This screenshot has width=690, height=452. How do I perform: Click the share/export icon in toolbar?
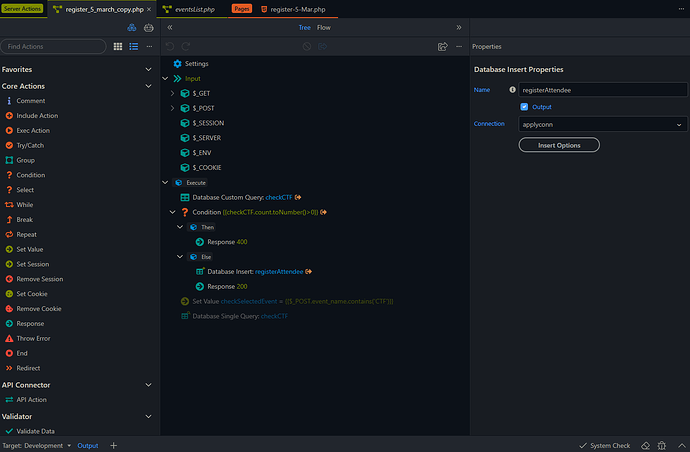coord(443,46)
